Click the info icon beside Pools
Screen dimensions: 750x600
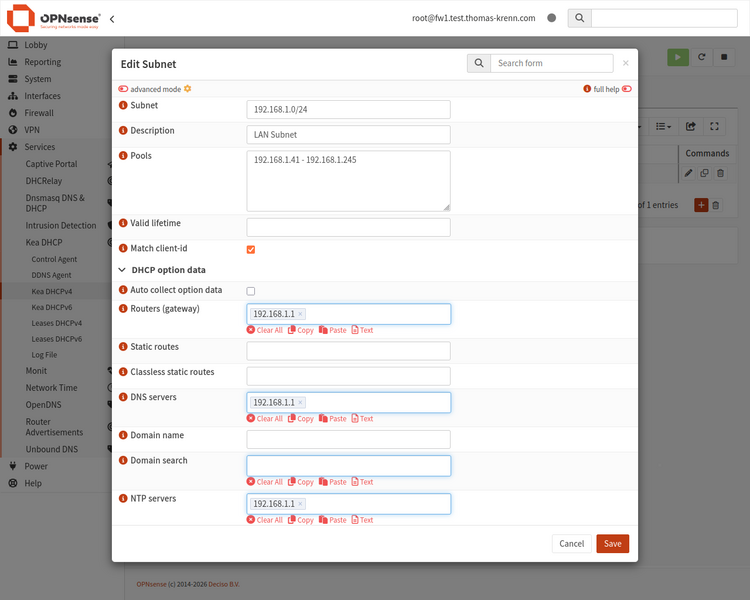pyautogui.click(x=123, y=156)
